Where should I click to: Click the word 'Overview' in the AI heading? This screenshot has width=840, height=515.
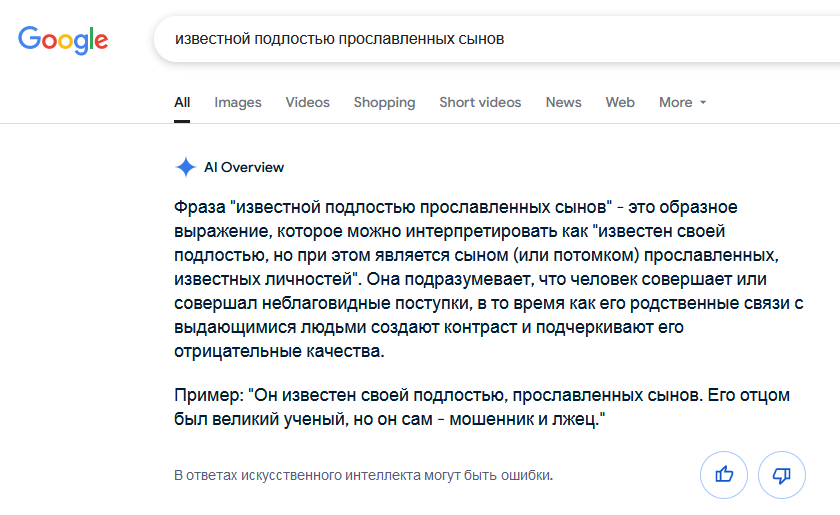pyautogui.click(x=252, y=167)
